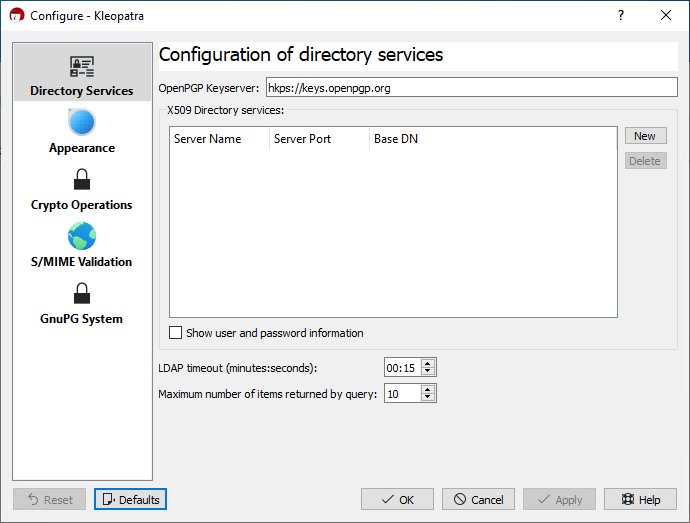Image resolution: width=690 pixels, height=523 pixels.
Task: Close the Configure - Kleopatra dialog
Action: (666, 15)
